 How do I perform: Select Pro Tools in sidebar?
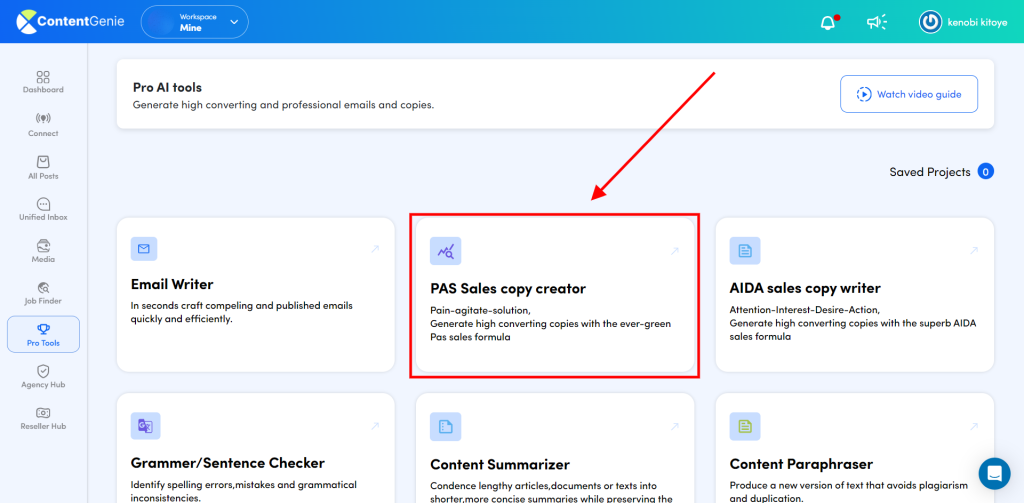[x=43, y=334]
